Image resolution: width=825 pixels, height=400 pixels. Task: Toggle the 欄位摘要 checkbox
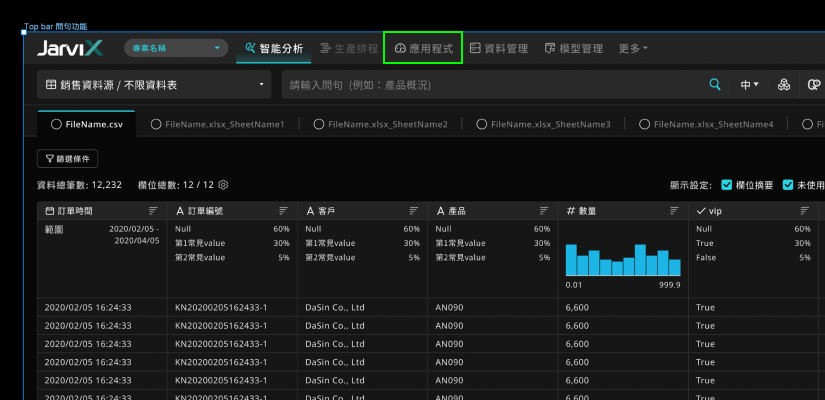pos(727,185)
